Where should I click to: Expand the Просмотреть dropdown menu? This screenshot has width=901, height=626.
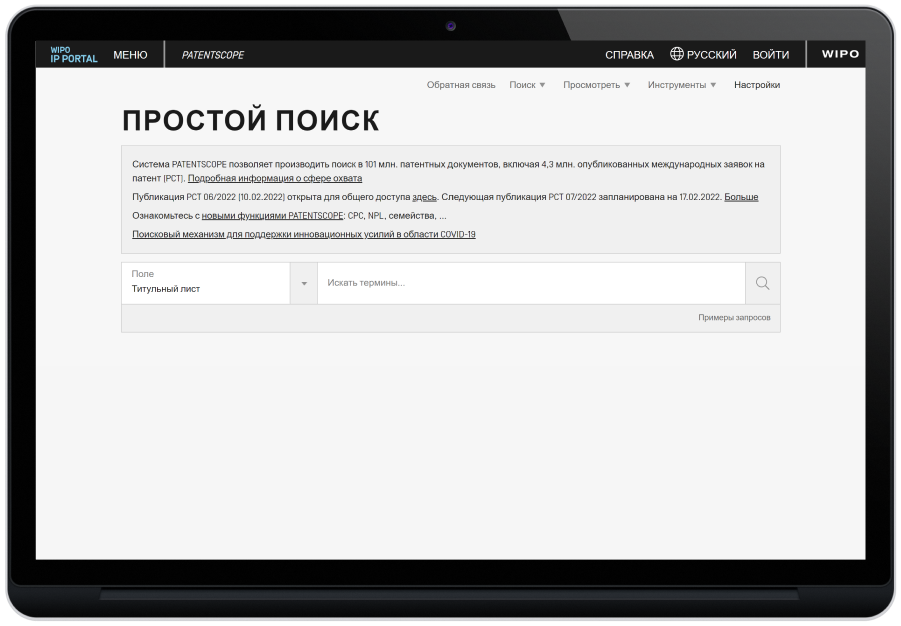(x=596, y=85)
